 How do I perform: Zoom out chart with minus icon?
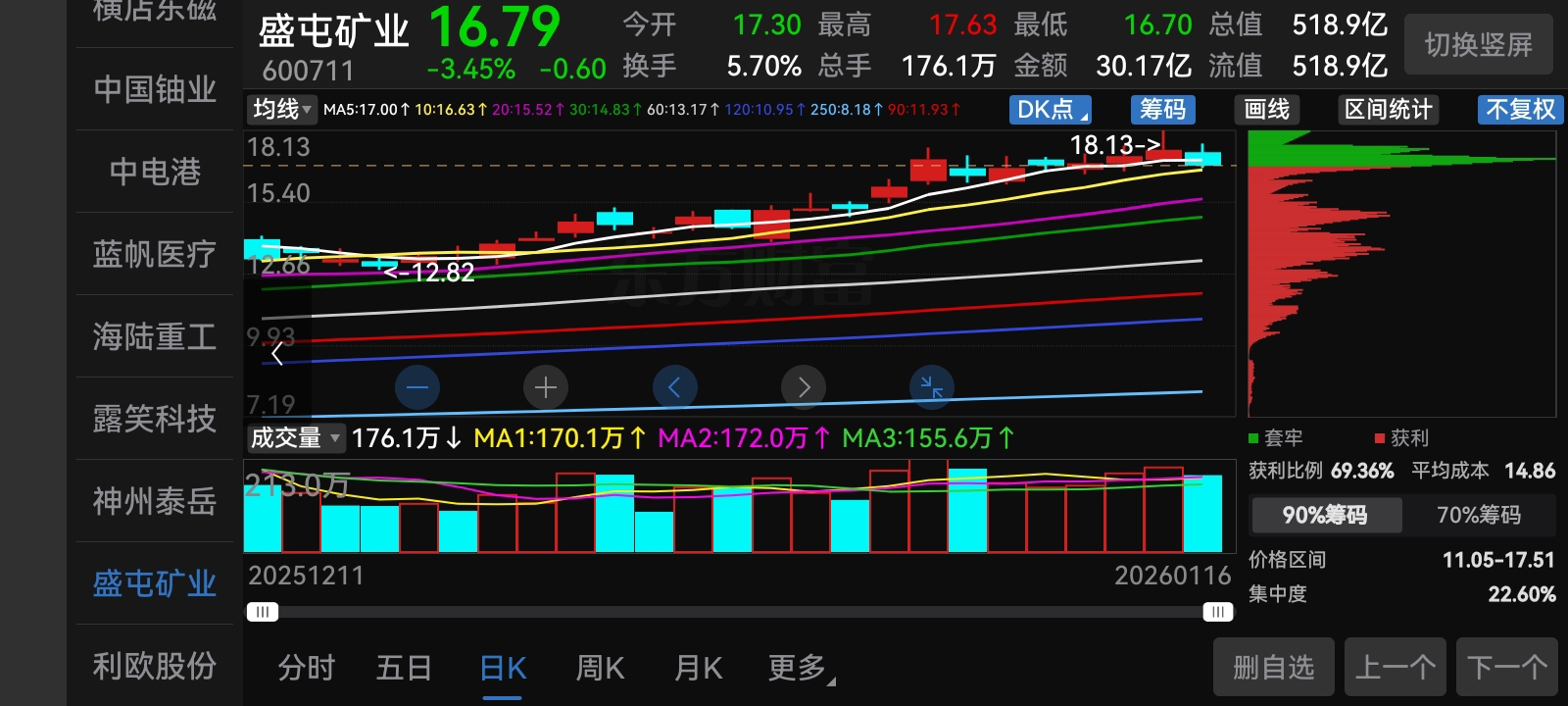point(417,387)
